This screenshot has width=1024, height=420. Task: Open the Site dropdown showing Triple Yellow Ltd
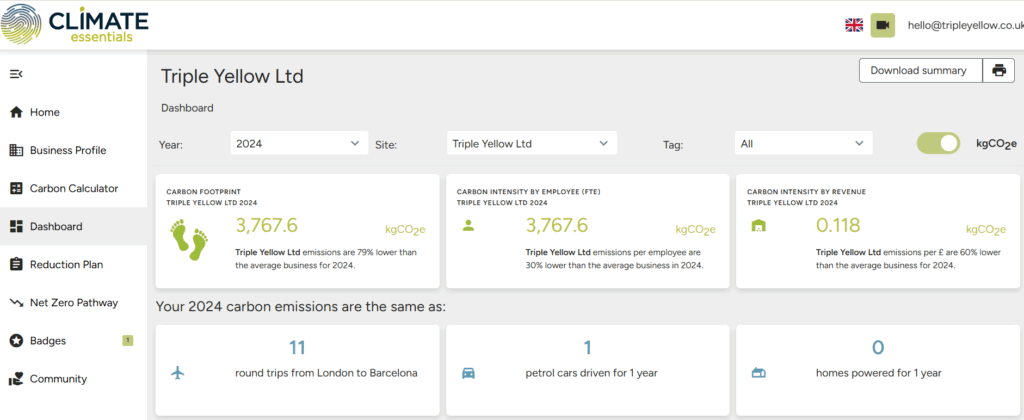pos(532,144)
